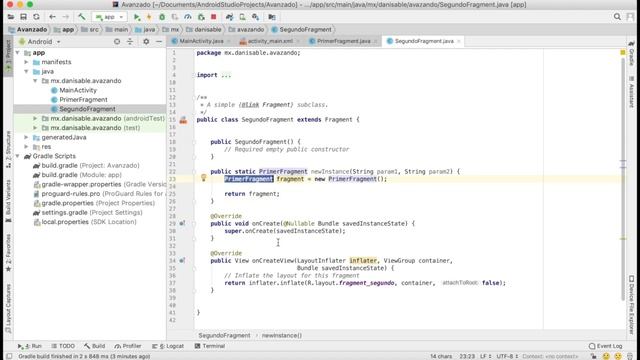Click the Apply Changes lightning icon
640x360 pixels.
point(149,17)
